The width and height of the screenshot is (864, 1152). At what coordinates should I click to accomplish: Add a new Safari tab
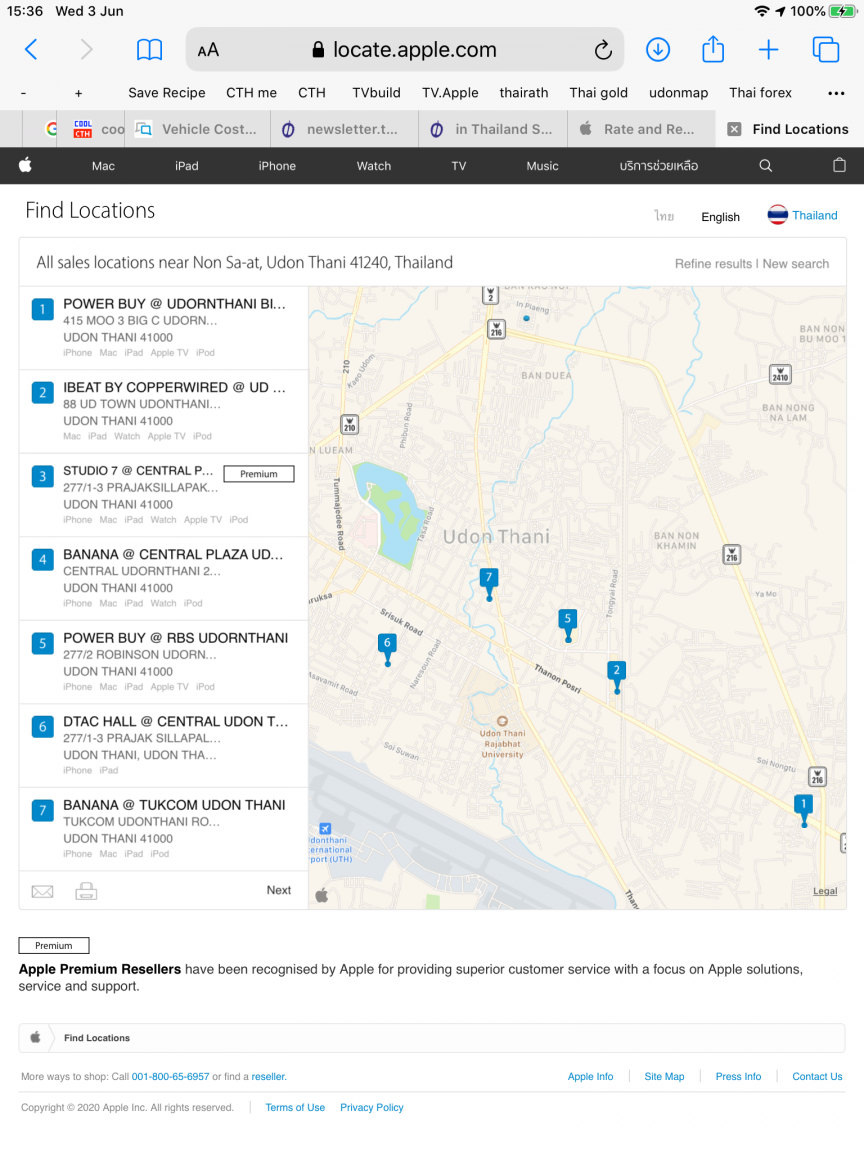tap(768, 50)
